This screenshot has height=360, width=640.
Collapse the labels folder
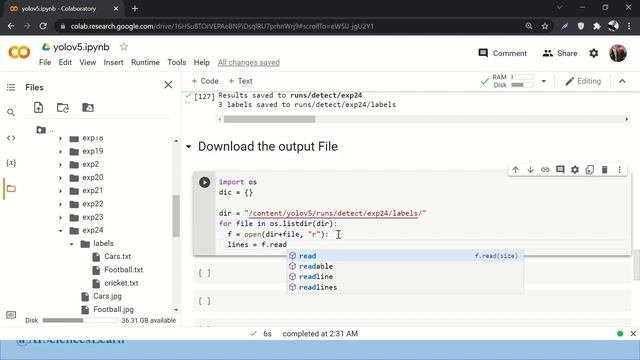[71, 244]
